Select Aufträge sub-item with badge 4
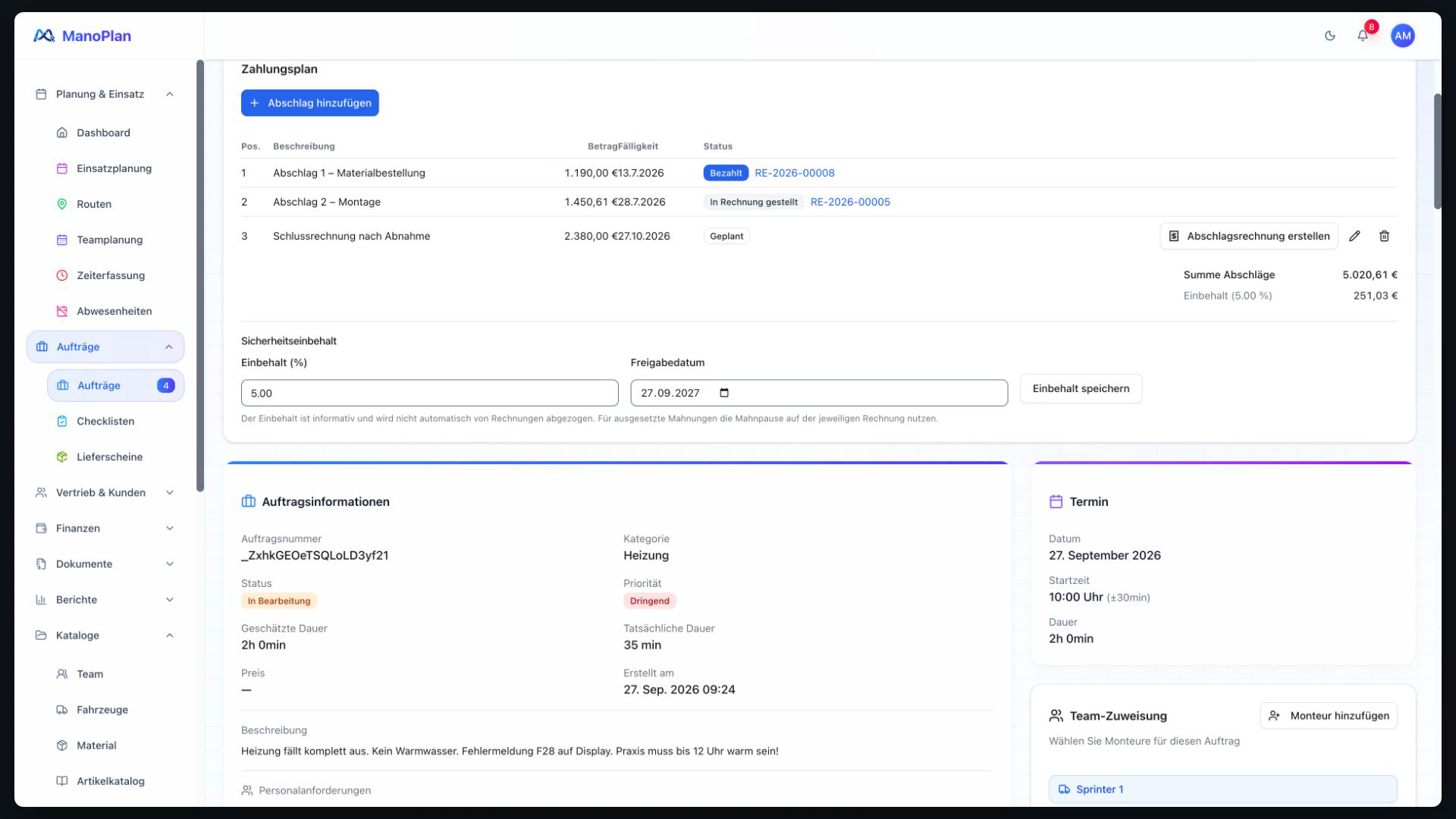1456x819 pixels. coord(115,385)
